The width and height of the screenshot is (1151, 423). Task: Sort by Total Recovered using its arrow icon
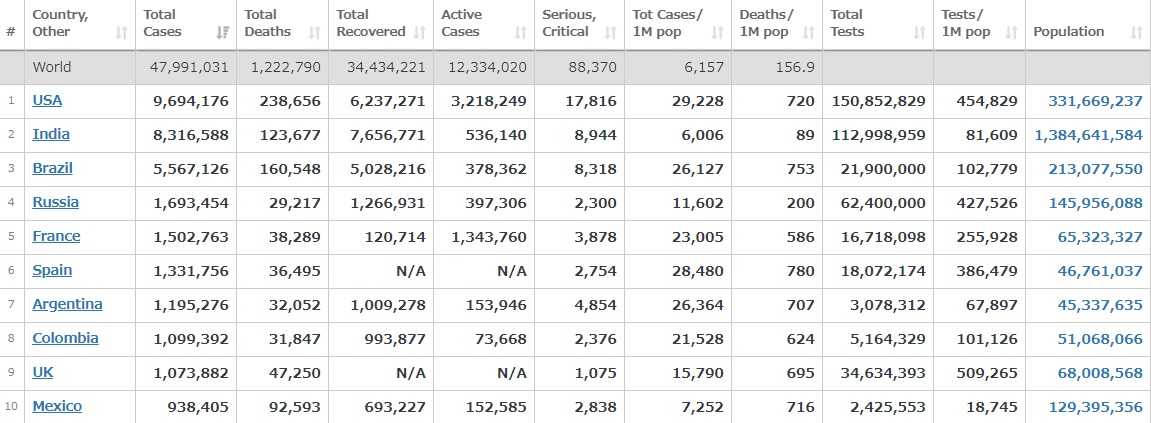point(420,33)
